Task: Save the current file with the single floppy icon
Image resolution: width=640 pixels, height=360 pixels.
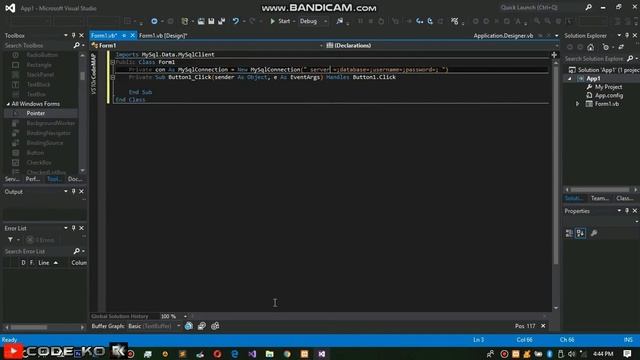Action: [x=211, y=21]
